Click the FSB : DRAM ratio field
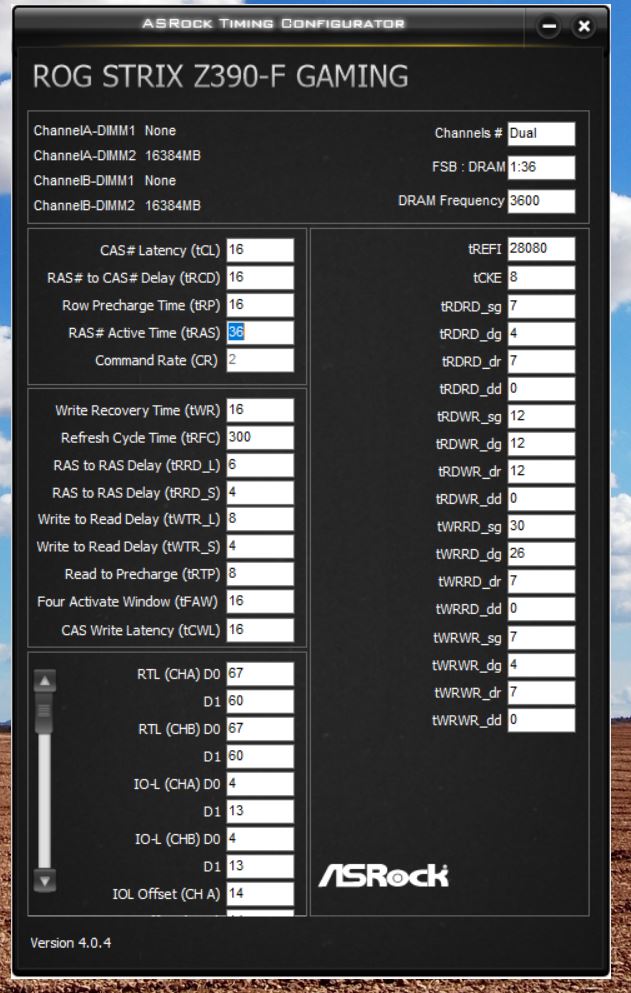Viewport: 631px width, 993px height. click(x=541, y=168)
